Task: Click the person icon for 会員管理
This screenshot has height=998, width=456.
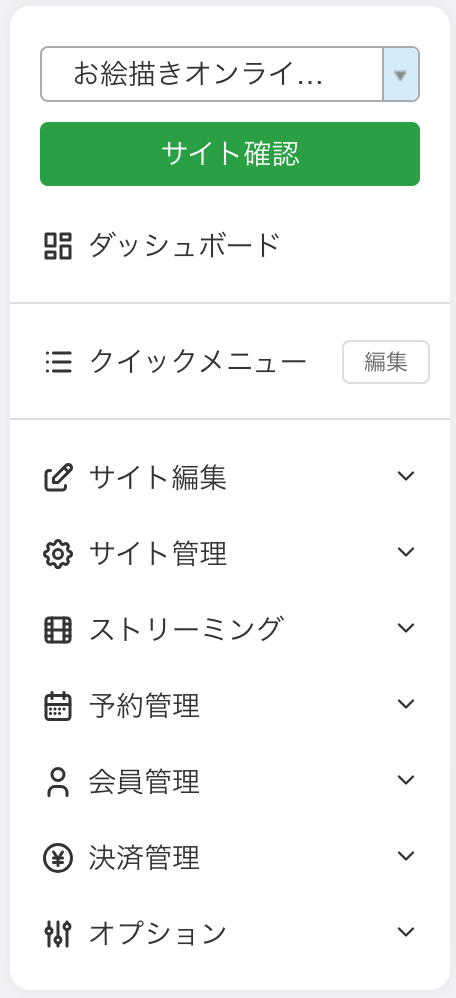Action: 58,782
